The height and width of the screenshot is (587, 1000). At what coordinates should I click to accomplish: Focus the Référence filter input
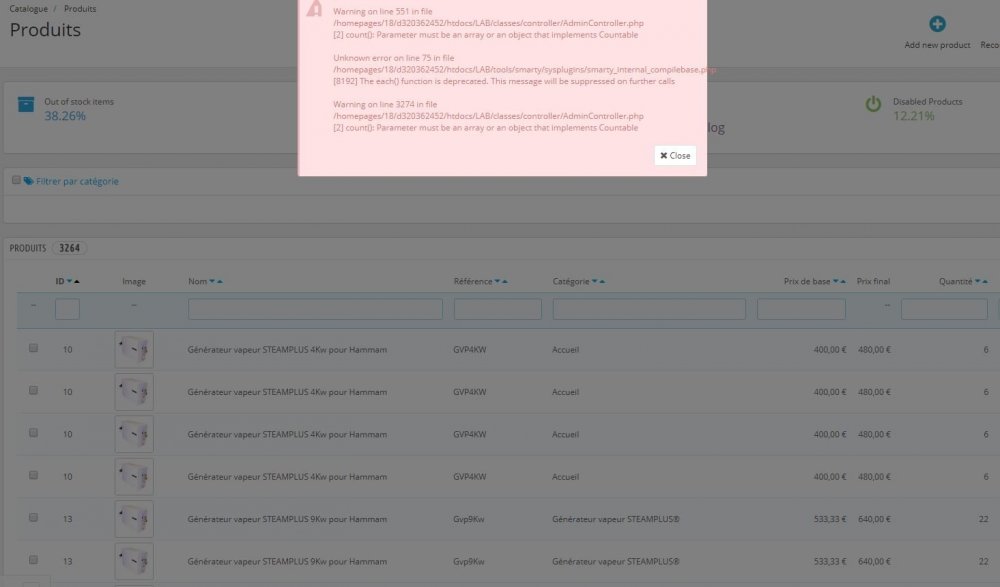coord(497,309)
